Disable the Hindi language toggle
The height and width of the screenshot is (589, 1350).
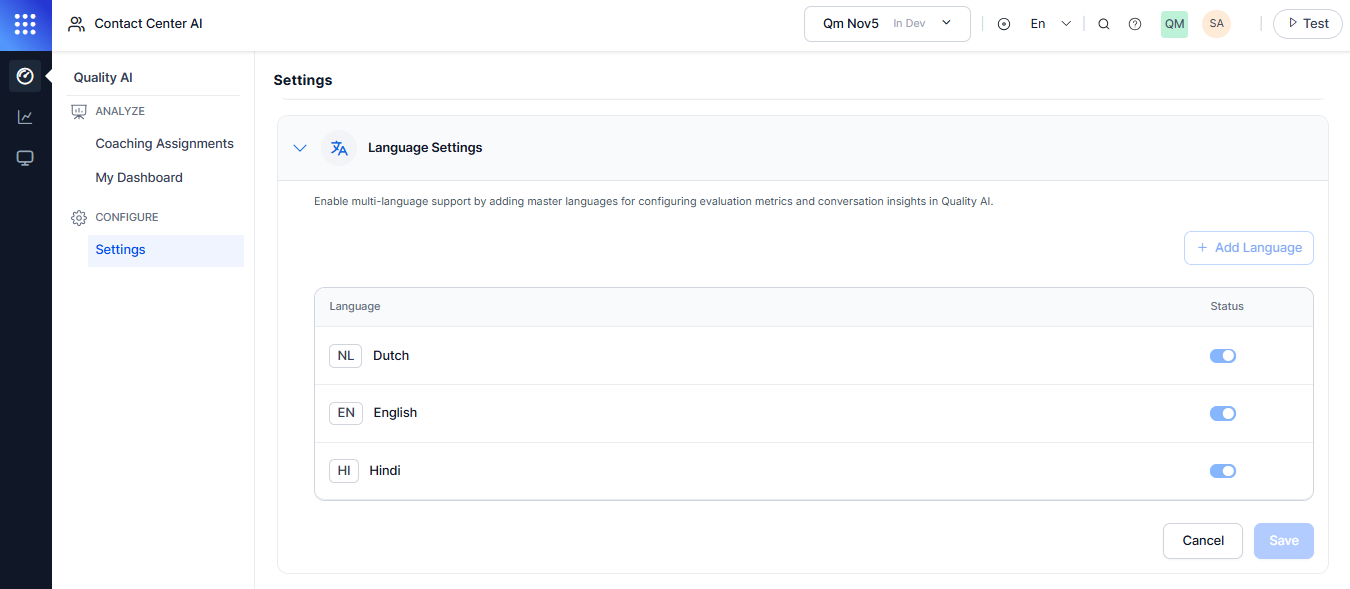pyautogui.click(x=1223, y=470)
